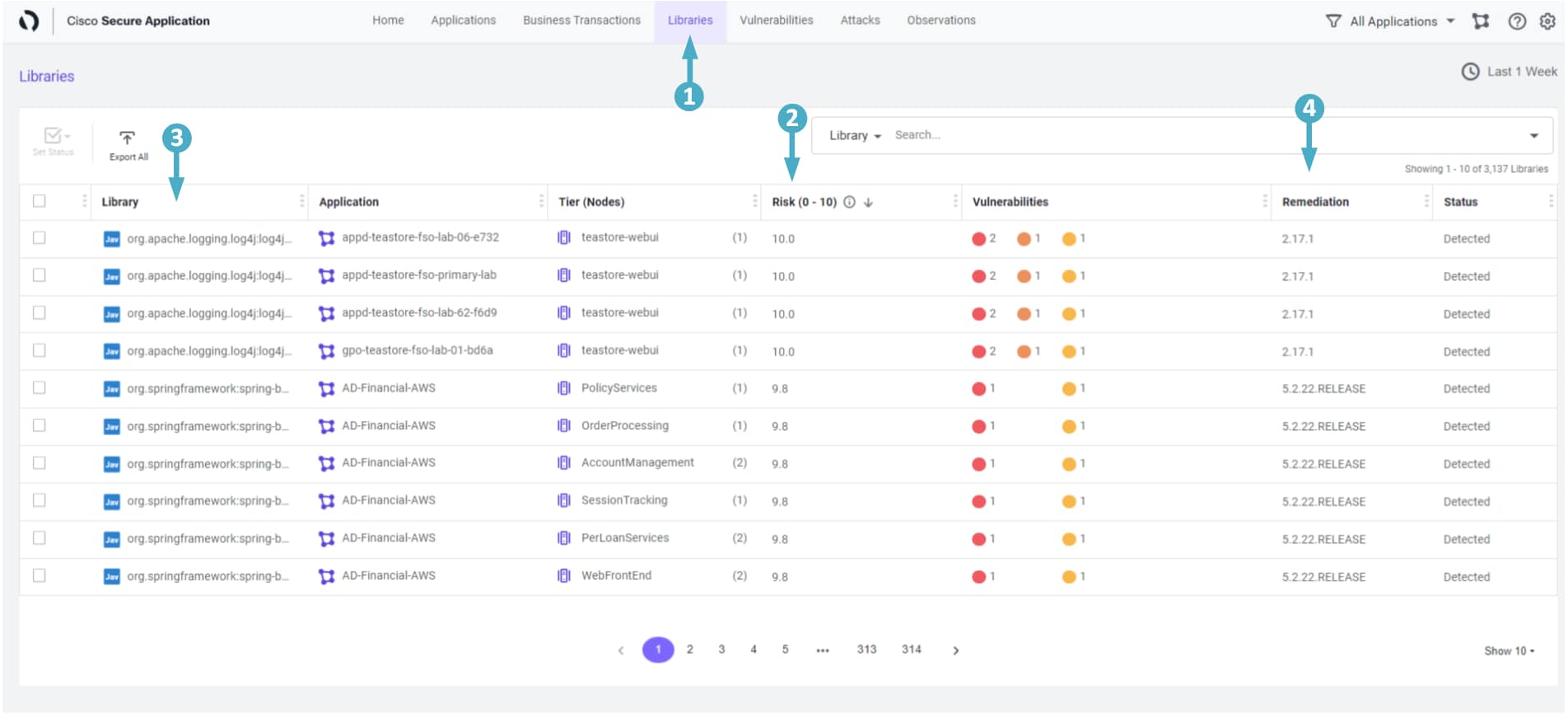Open the Show 10 page size dropdown
Image resolution: width=1568 pixels, height=715 pixels.
(1509, 651)
